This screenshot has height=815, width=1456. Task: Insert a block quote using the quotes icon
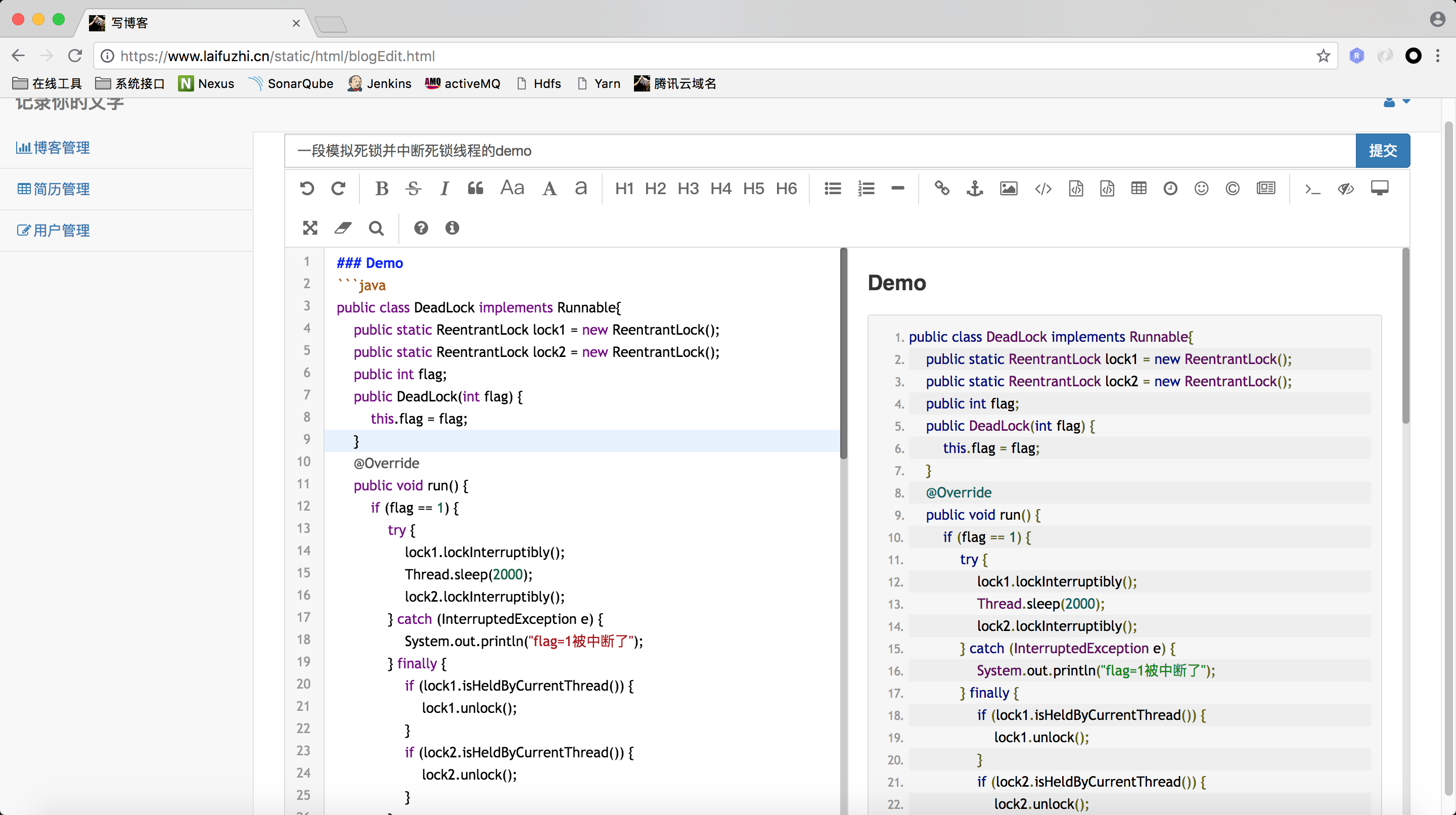click(475, 188)
